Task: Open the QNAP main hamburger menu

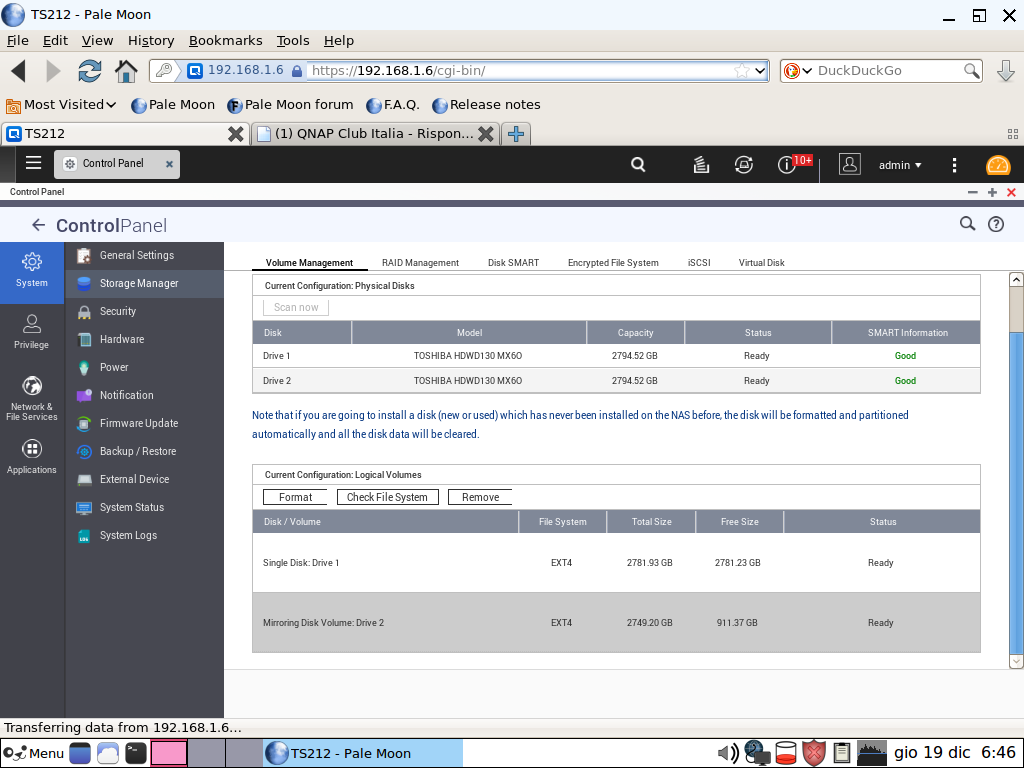Action: [x=33, y=164]
